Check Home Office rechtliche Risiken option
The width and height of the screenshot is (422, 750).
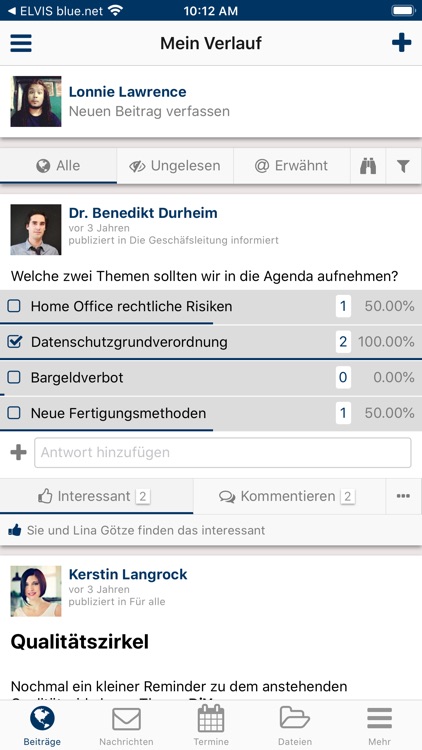pos(14,306)
